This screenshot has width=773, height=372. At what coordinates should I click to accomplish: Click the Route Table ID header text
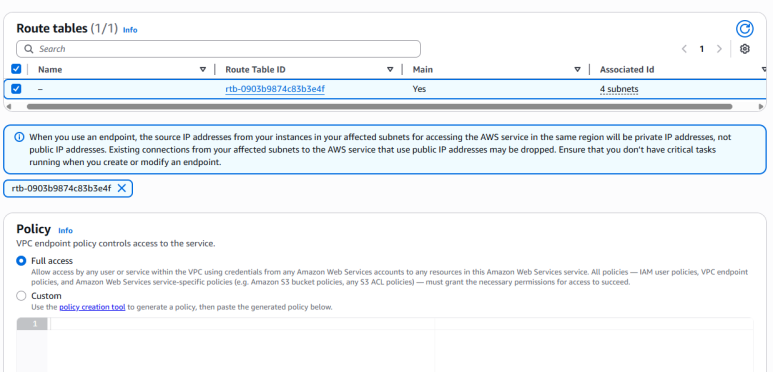pyautogui.click(x=255, y=69)
